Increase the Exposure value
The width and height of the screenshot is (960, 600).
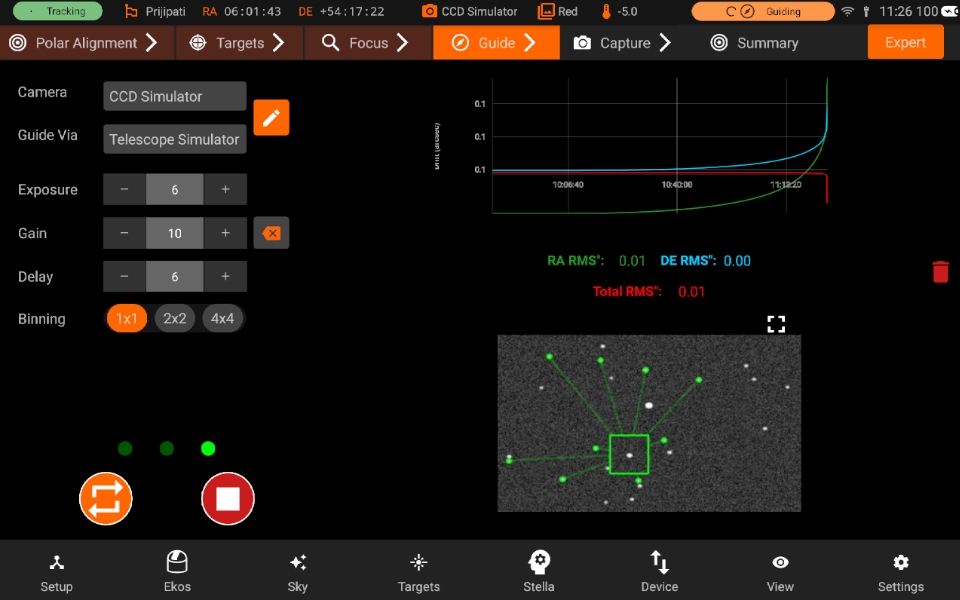(x=225, y=189)
